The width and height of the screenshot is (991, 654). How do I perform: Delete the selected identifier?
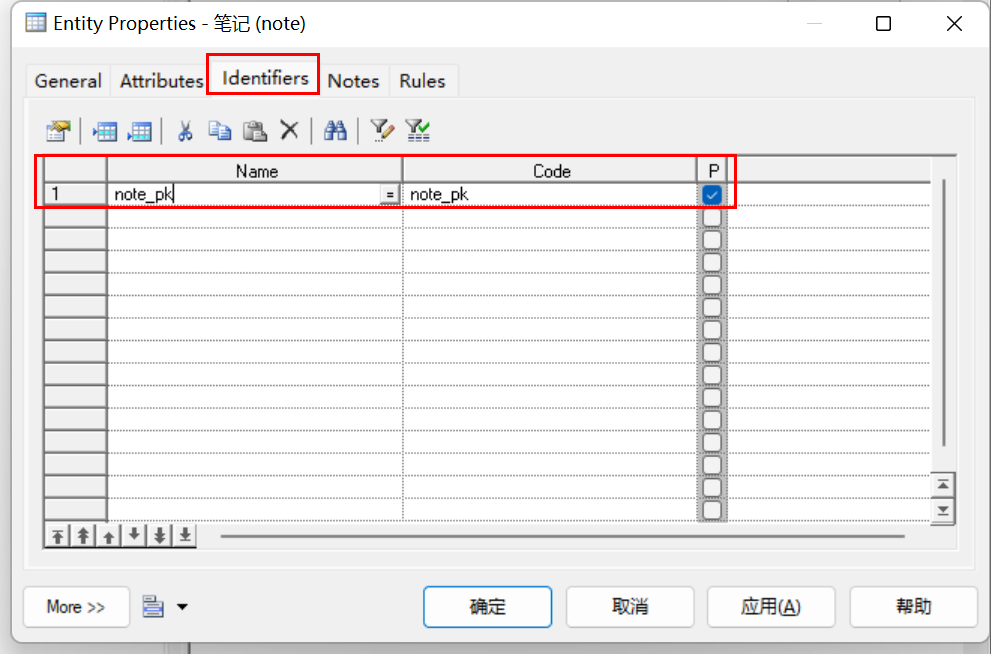[x=290, y=130]
